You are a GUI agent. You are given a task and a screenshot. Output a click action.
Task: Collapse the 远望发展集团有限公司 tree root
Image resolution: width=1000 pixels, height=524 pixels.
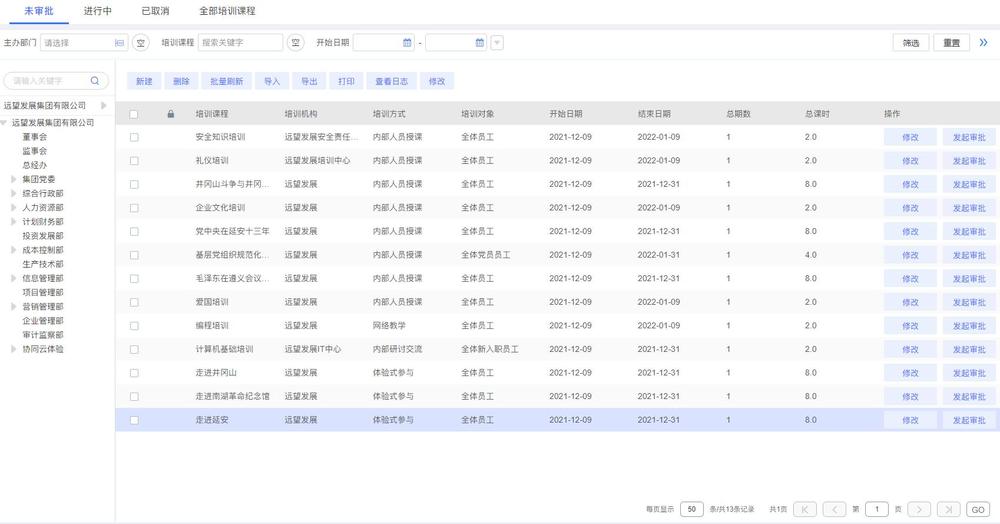(x=4, y=123)
